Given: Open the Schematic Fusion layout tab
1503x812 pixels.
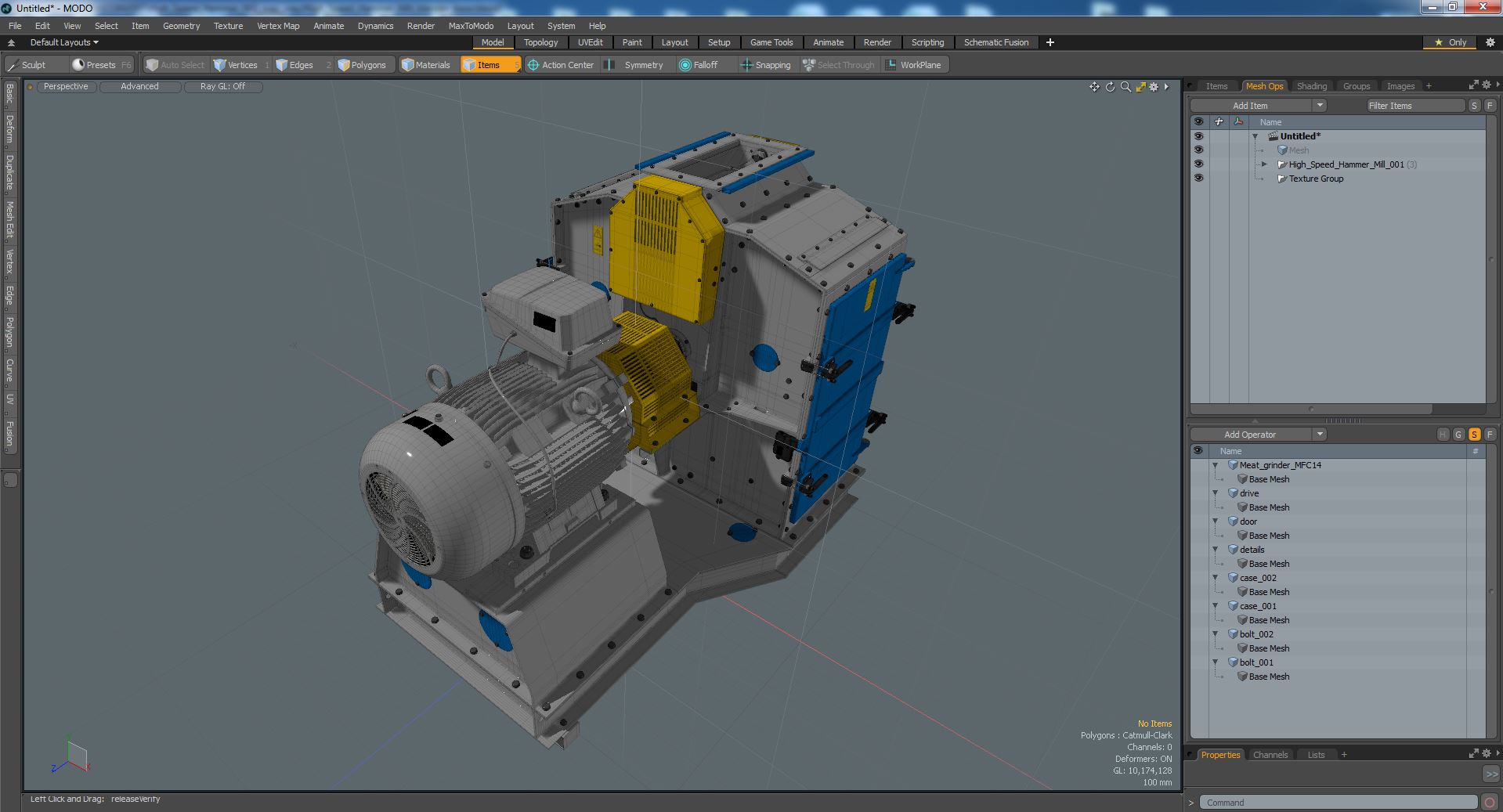Looking at the screenshot, I should tap(996, 42).
